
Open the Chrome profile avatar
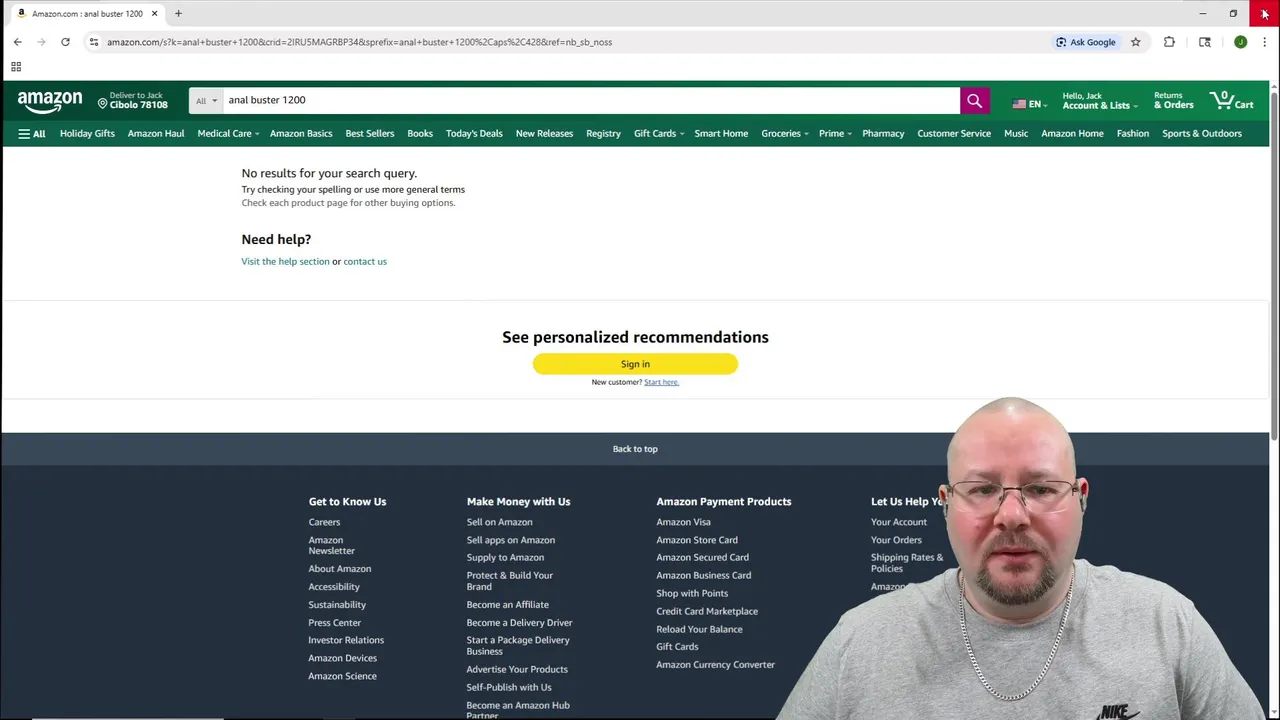pyautogui.click(x=1240, y=42)
